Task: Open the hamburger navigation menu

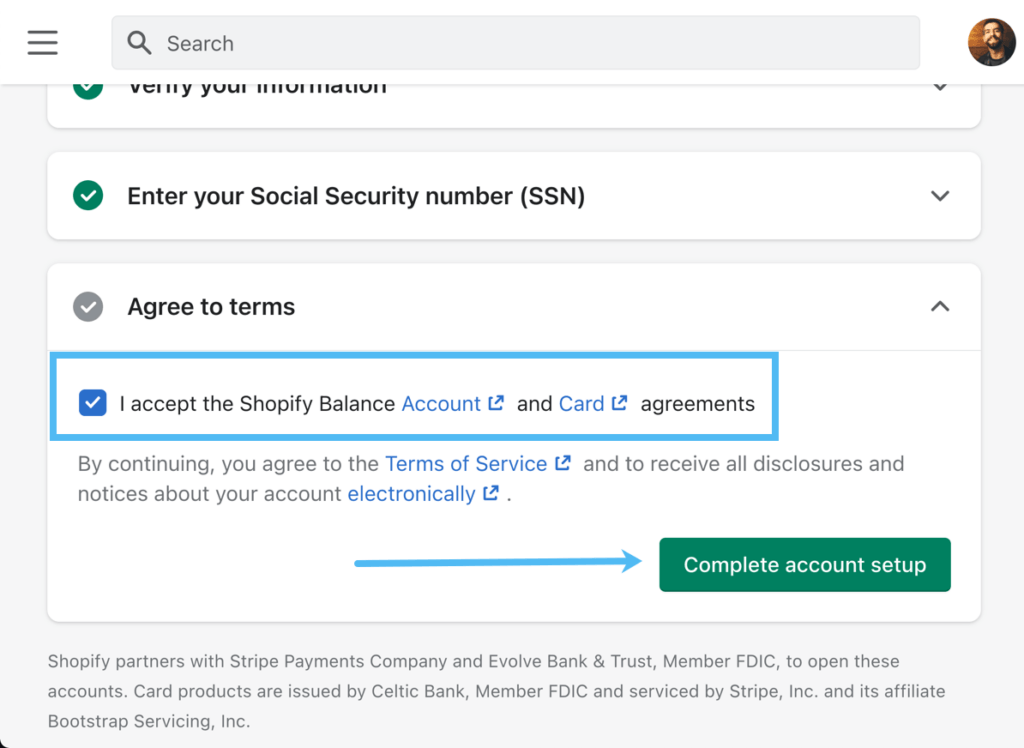Action: point(43,43)
